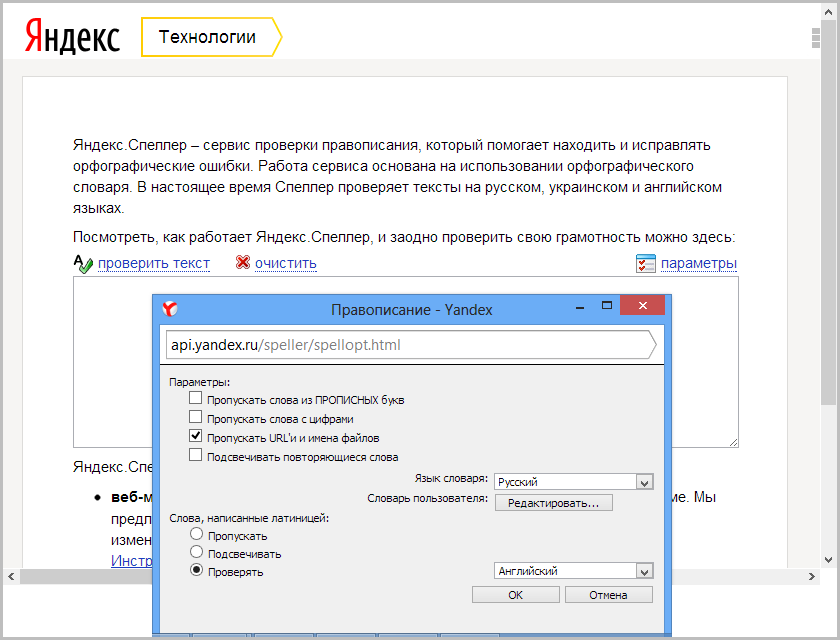Image resolution: width=840 pixels, height=640 pixels.
Task: Click the vertical scrollbar up arrow
Action: tap(828, 11)
